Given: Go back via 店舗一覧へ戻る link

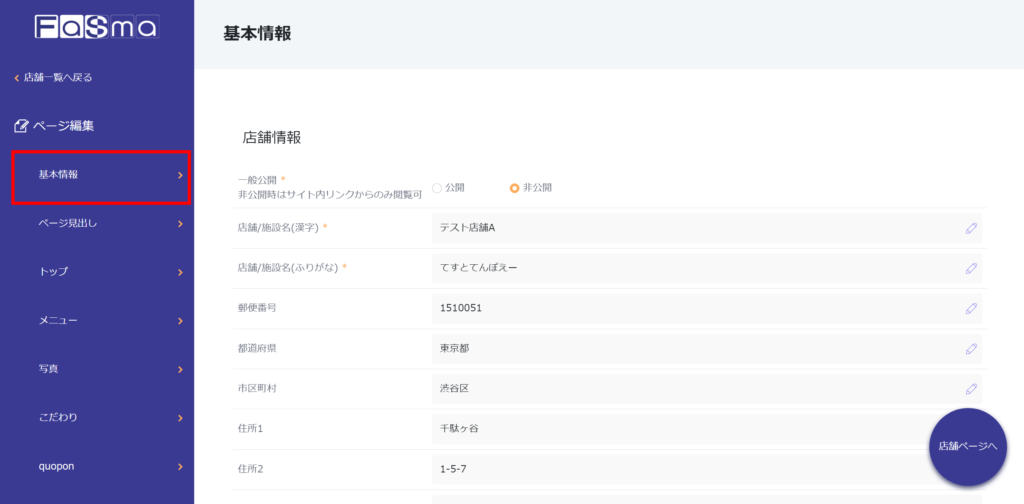Looking at the screenshot, I should pos(58,78).
